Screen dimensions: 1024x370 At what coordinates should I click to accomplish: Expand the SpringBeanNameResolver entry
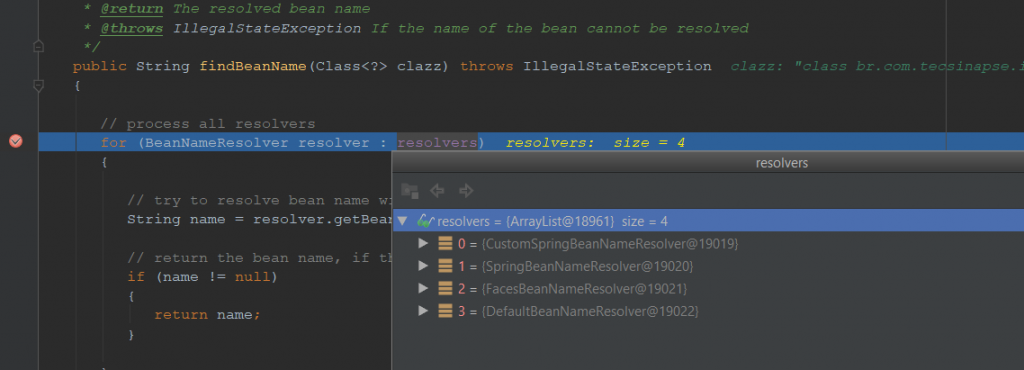[x=423, y=266]
